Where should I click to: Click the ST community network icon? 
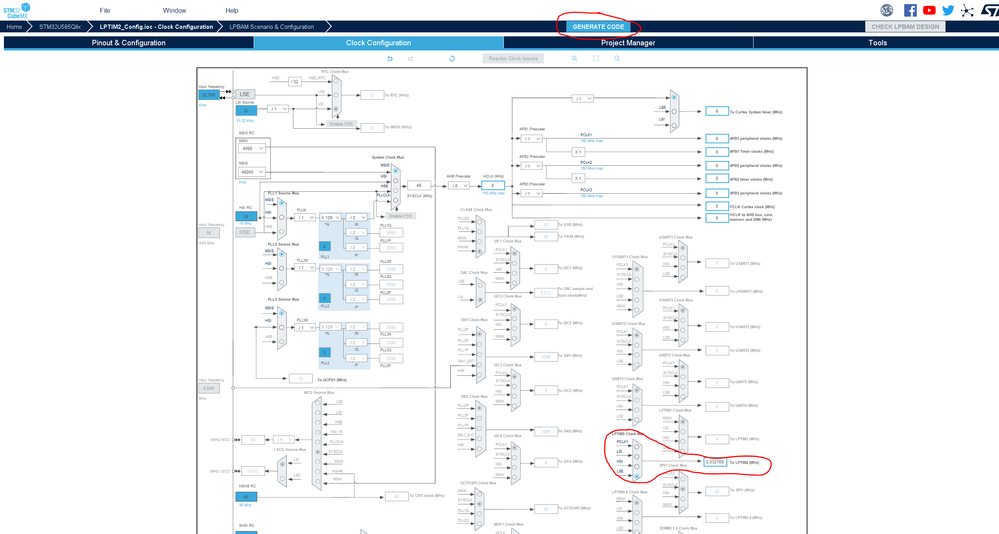click(967, 10)
